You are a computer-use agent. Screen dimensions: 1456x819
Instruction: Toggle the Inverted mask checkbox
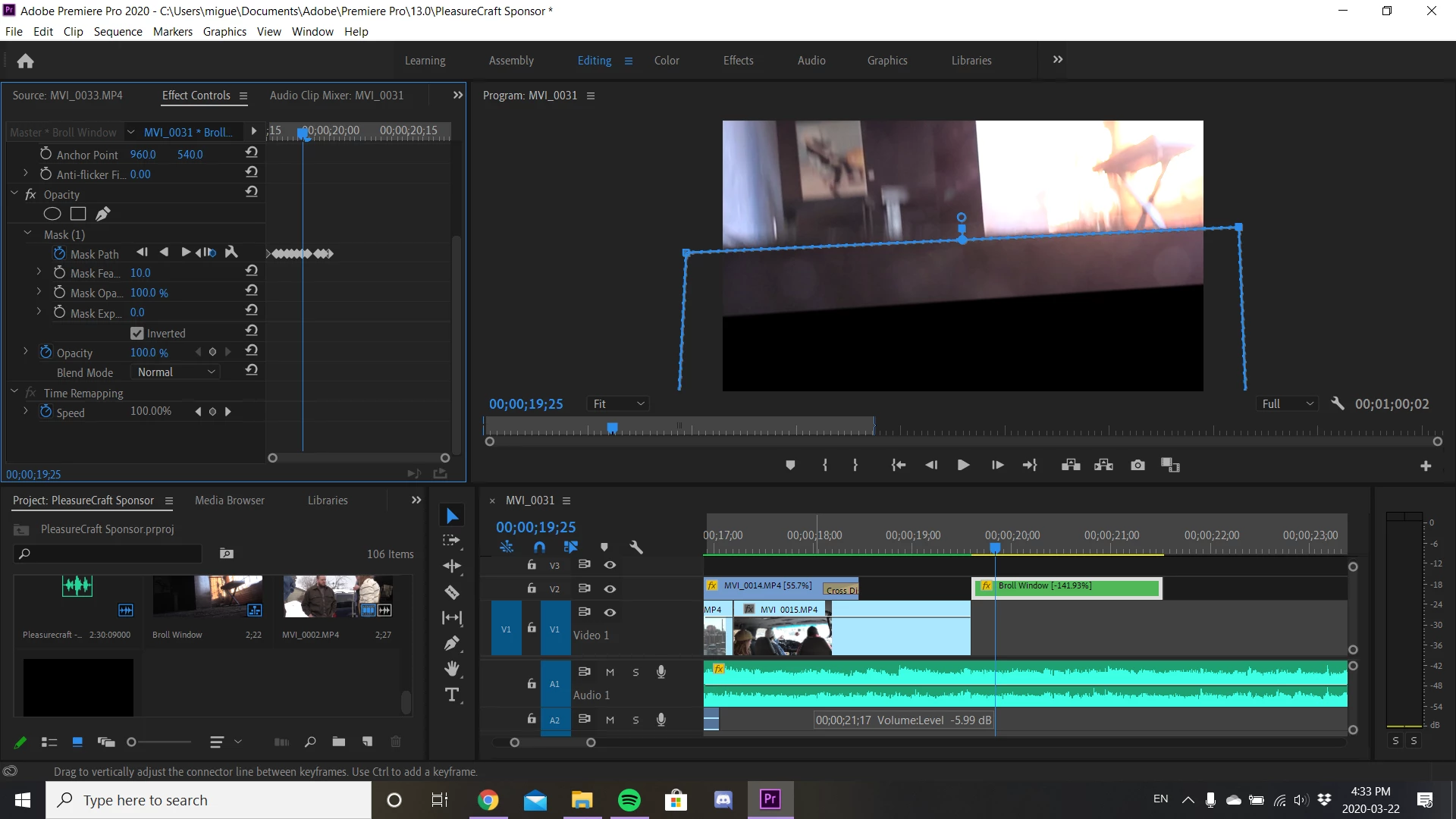(137, 333)
